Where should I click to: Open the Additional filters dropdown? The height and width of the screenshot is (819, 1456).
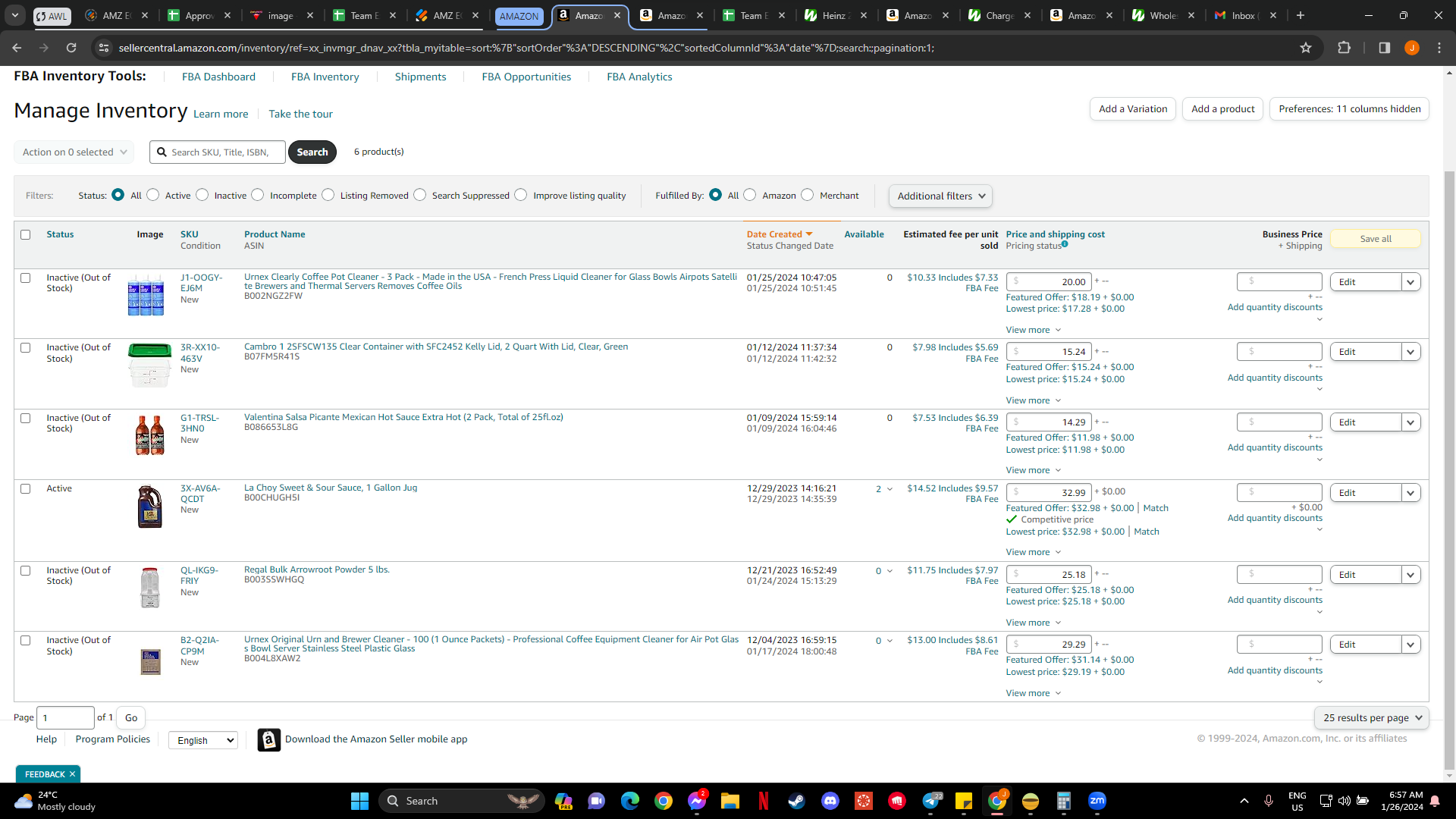point(940,196)
